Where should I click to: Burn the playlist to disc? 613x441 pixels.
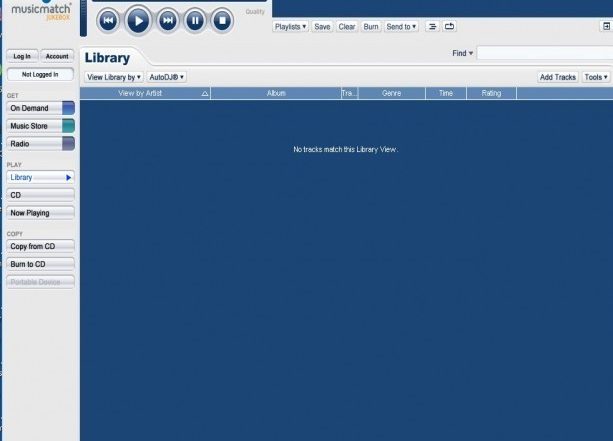point(371,27)
